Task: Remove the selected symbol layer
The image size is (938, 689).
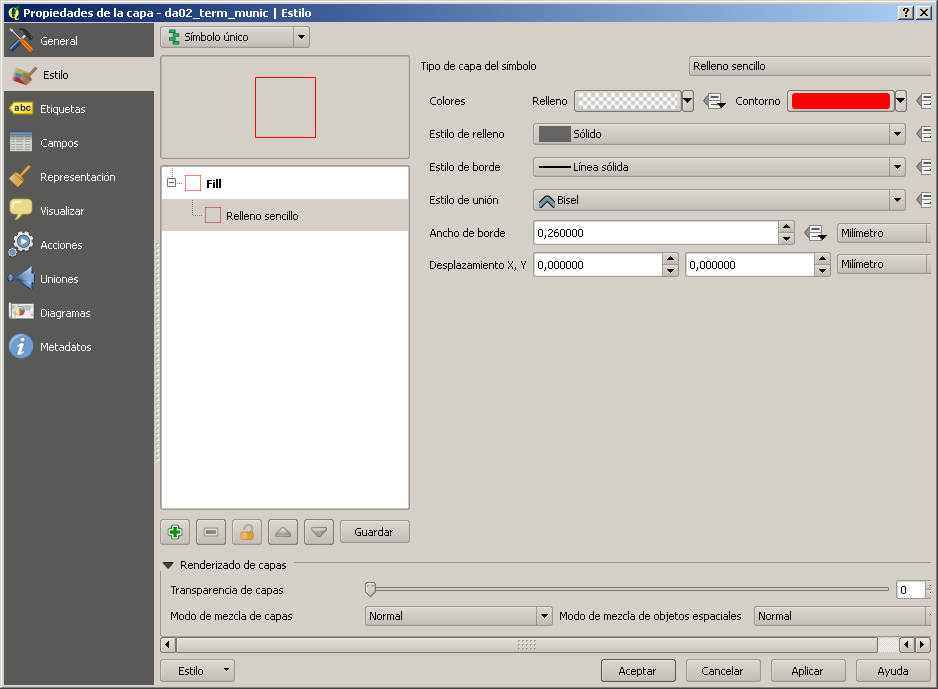Action: (211, 532)
